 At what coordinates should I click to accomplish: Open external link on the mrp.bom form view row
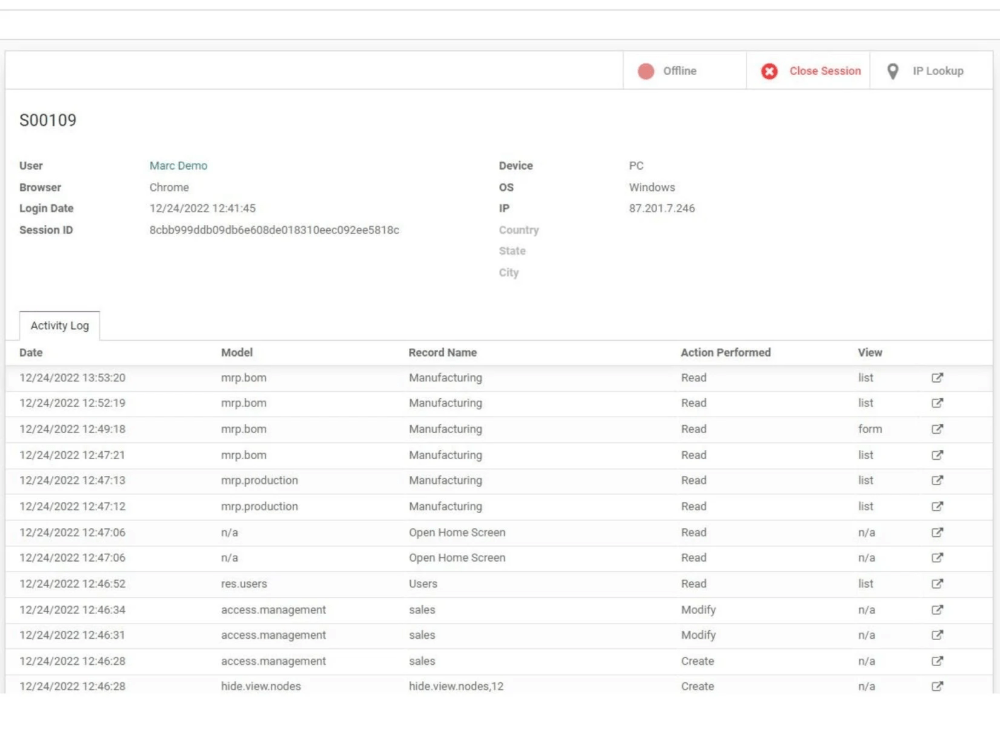937,429
